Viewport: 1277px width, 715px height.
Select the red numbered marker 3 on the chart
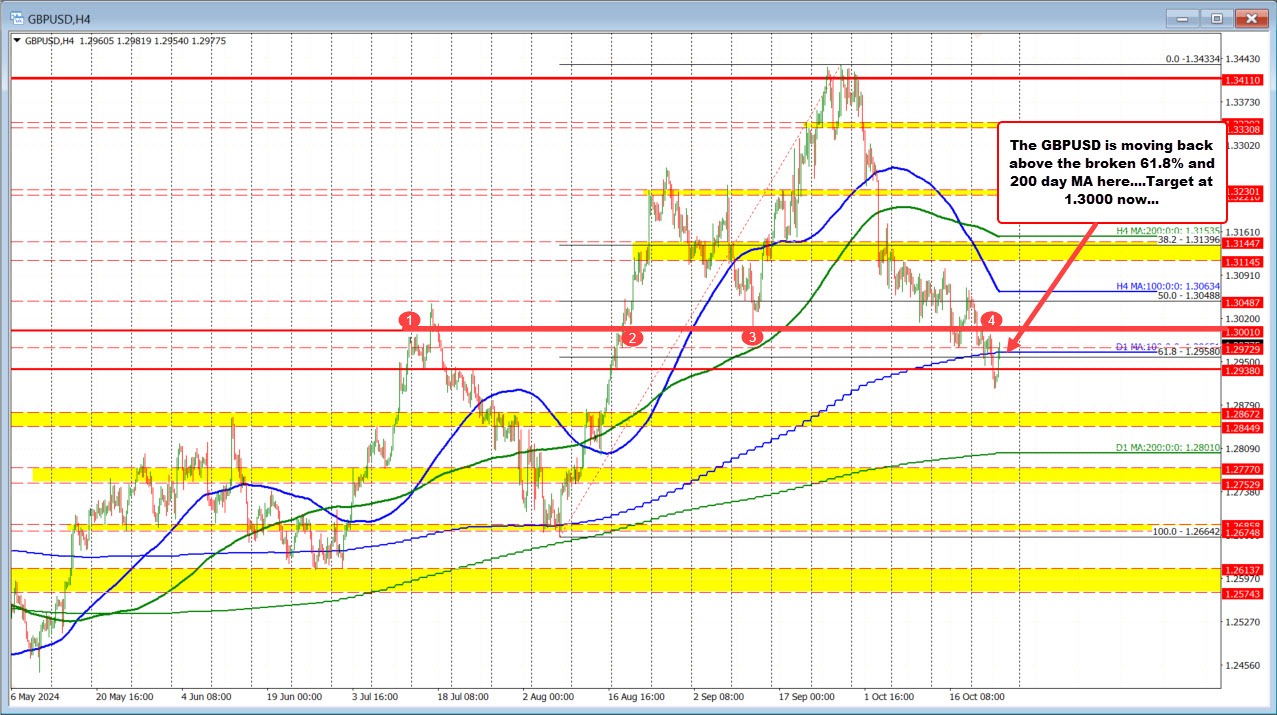tap(752, 339)
